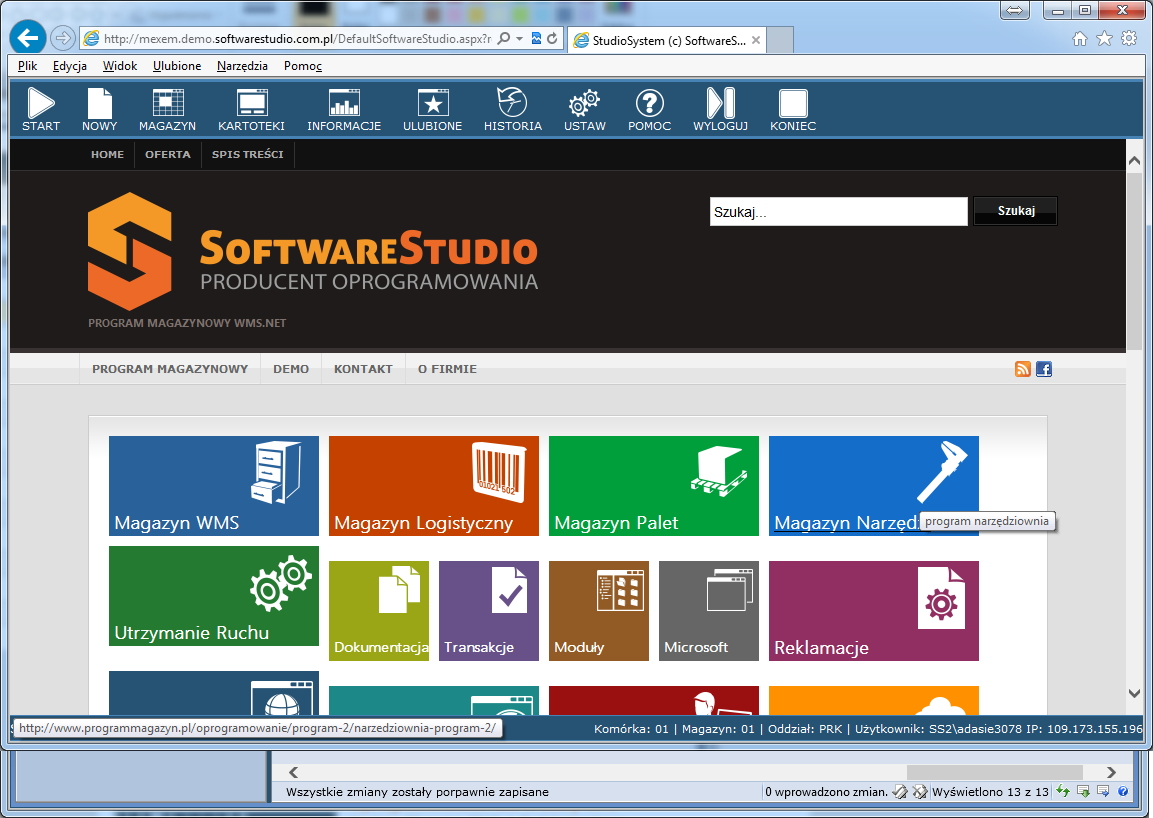Click the blue right-arrow export icon in status bar
The image size is (1153, 818).
(1103, 792)
